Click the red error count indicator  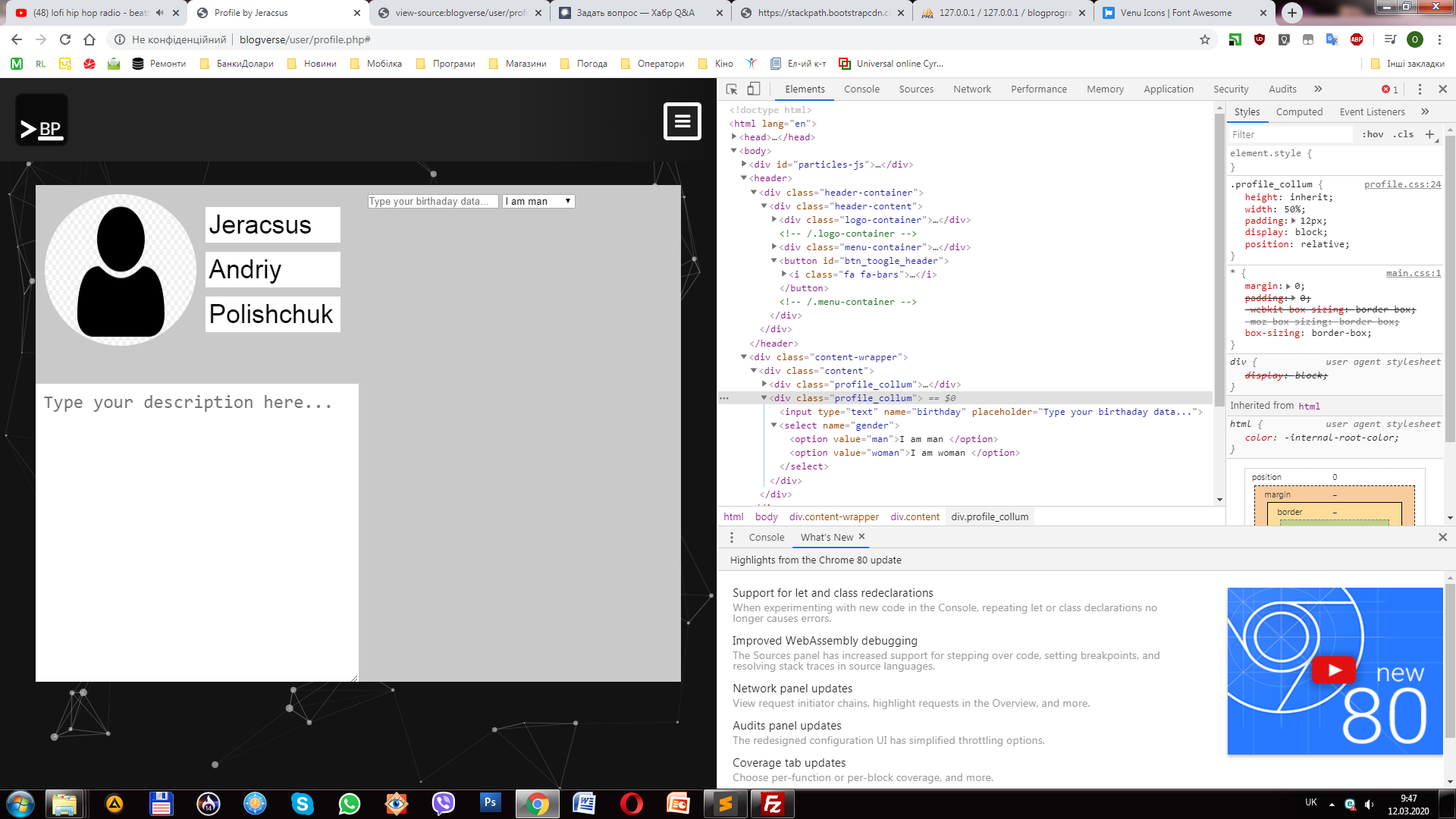coord(1390,89)
